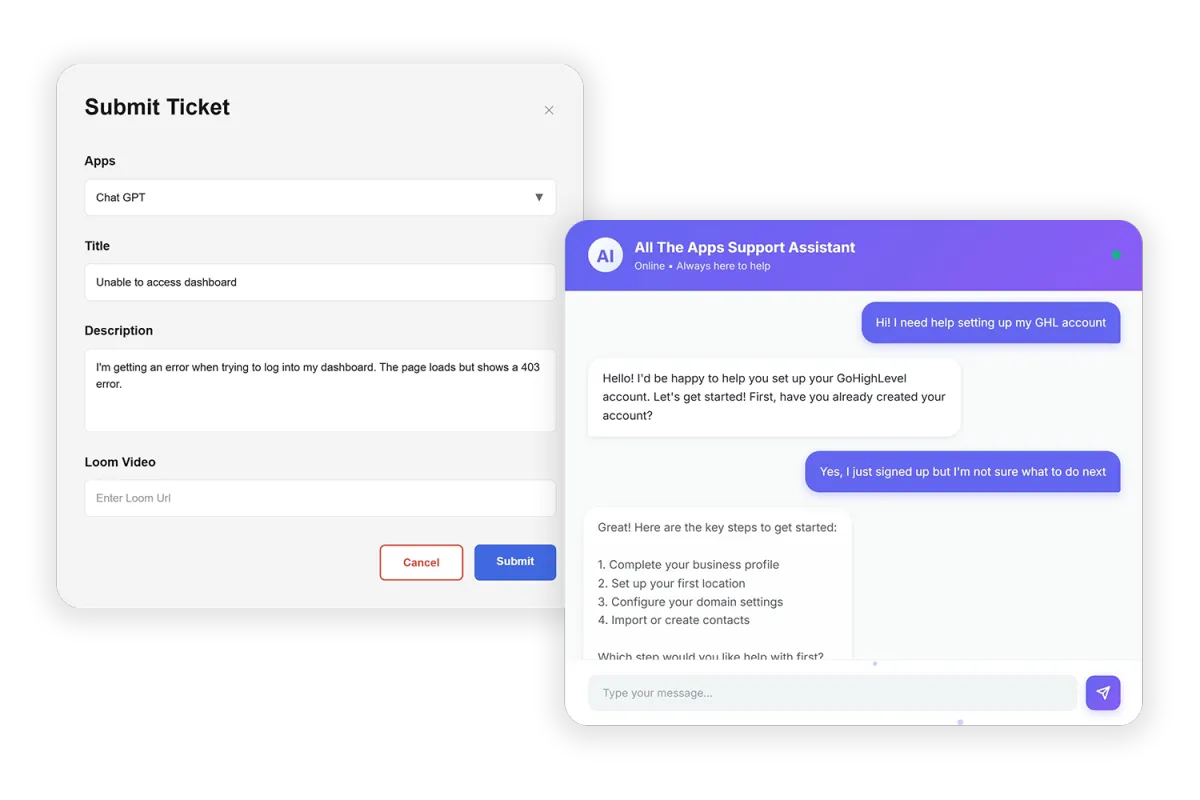
Task: Click inside the Description text area
Action: [x=320, y=390]
